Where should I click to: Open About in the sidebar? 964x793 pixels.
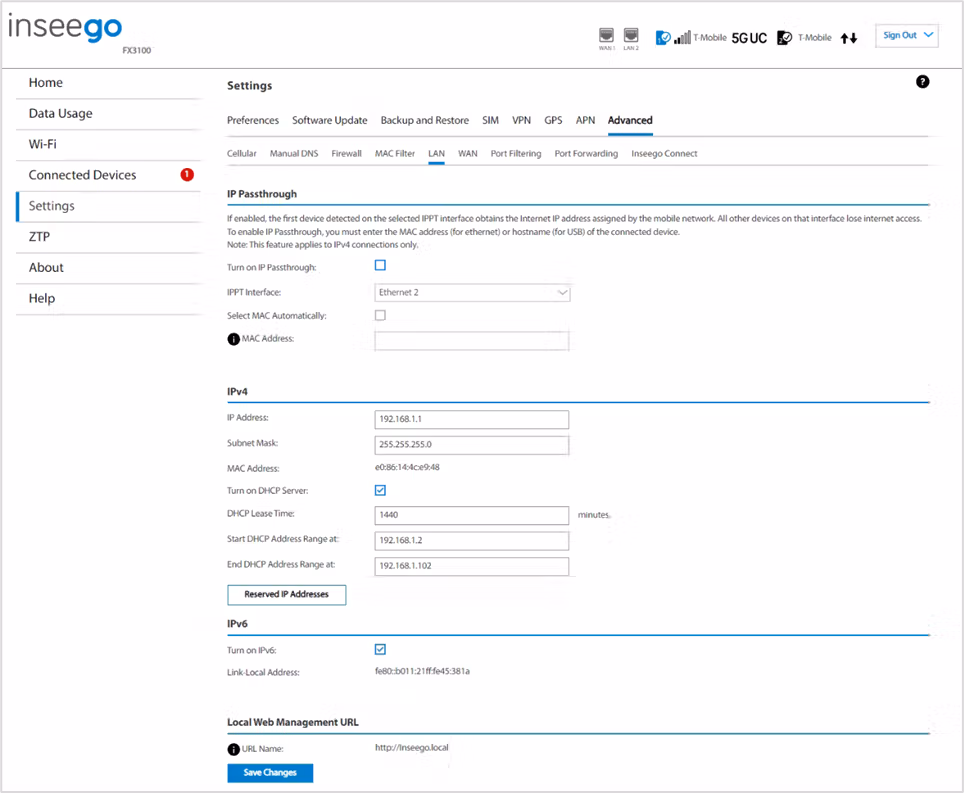[46, 267]
